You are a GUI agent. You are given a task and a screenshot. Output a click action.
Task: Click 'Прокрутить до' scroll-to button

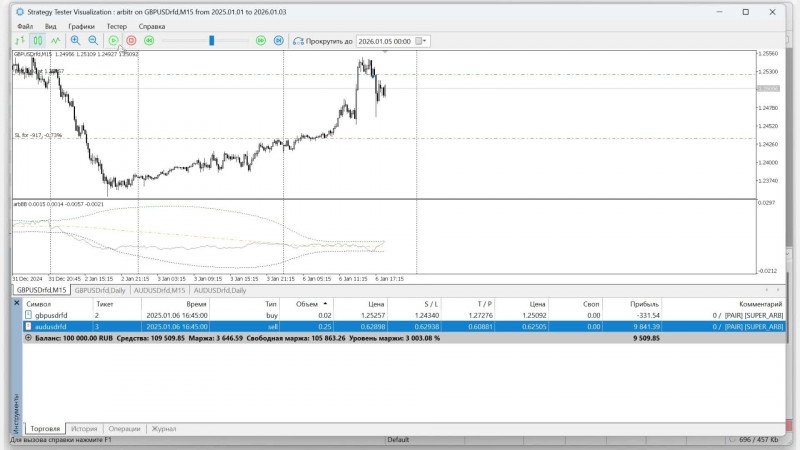322,41
